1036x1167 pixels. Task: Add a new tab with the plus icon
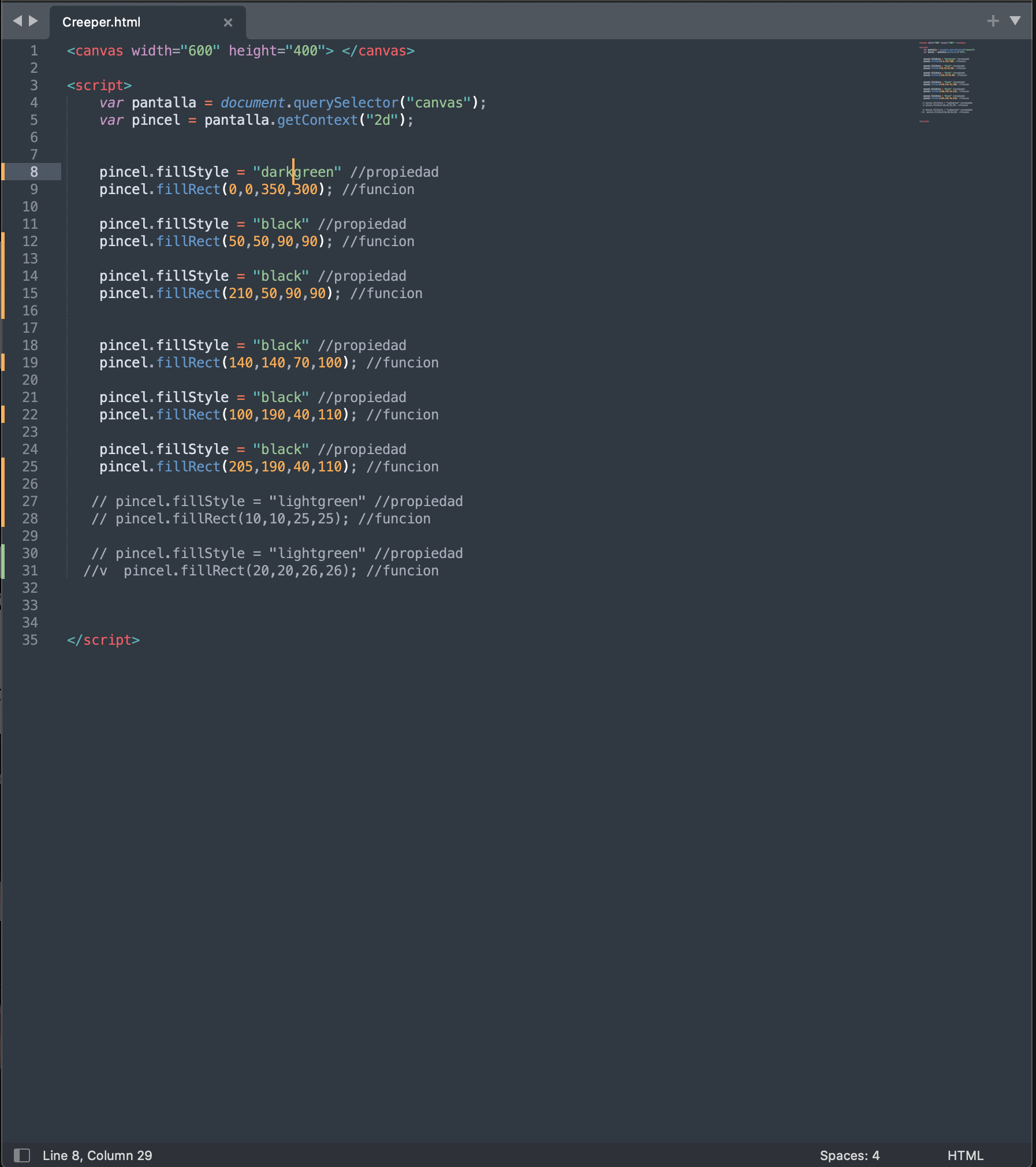(993, 21)
